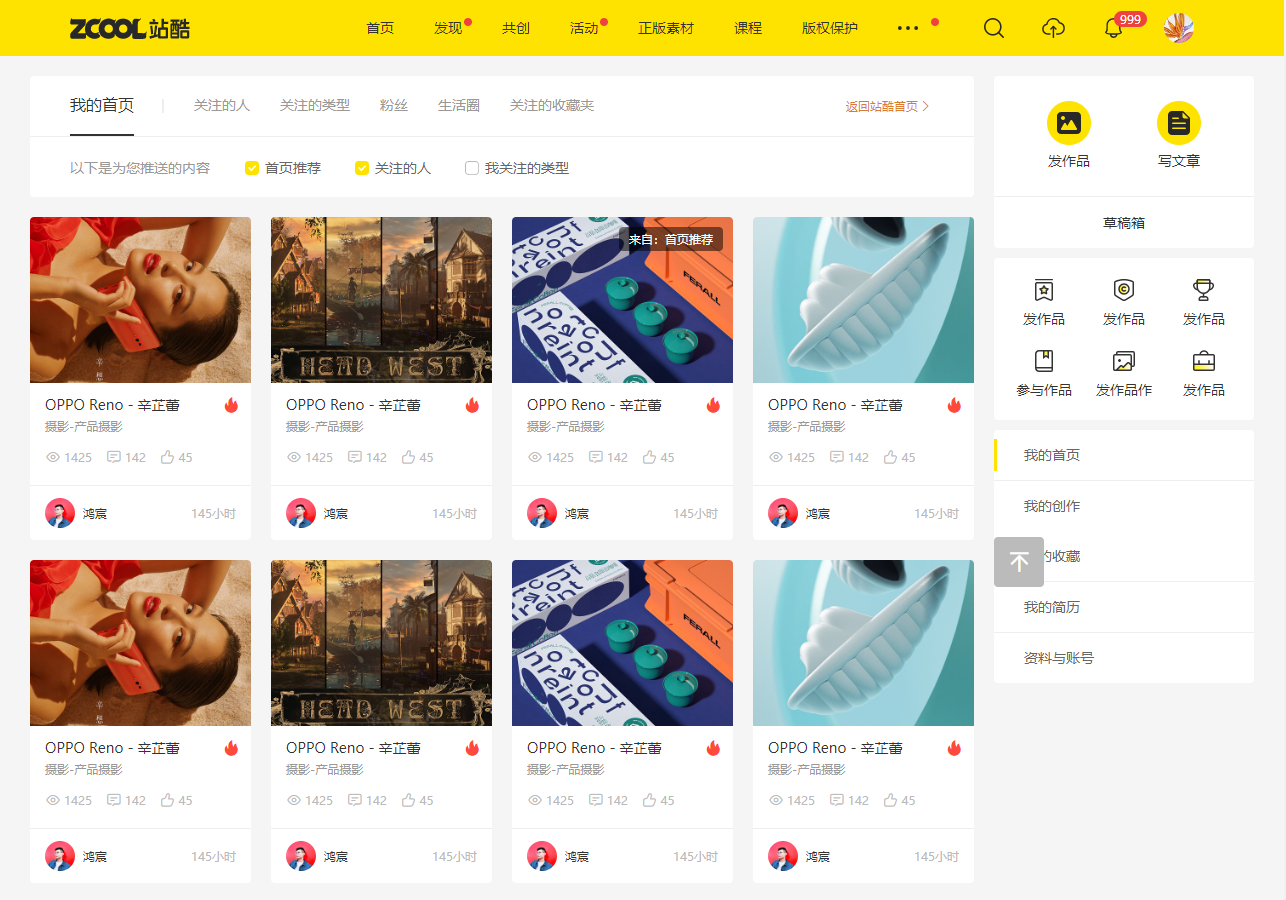Toggle the 关注的人 checkbox
The width and height of the screenshot is (1286, 900).
[x=362, y=168]
